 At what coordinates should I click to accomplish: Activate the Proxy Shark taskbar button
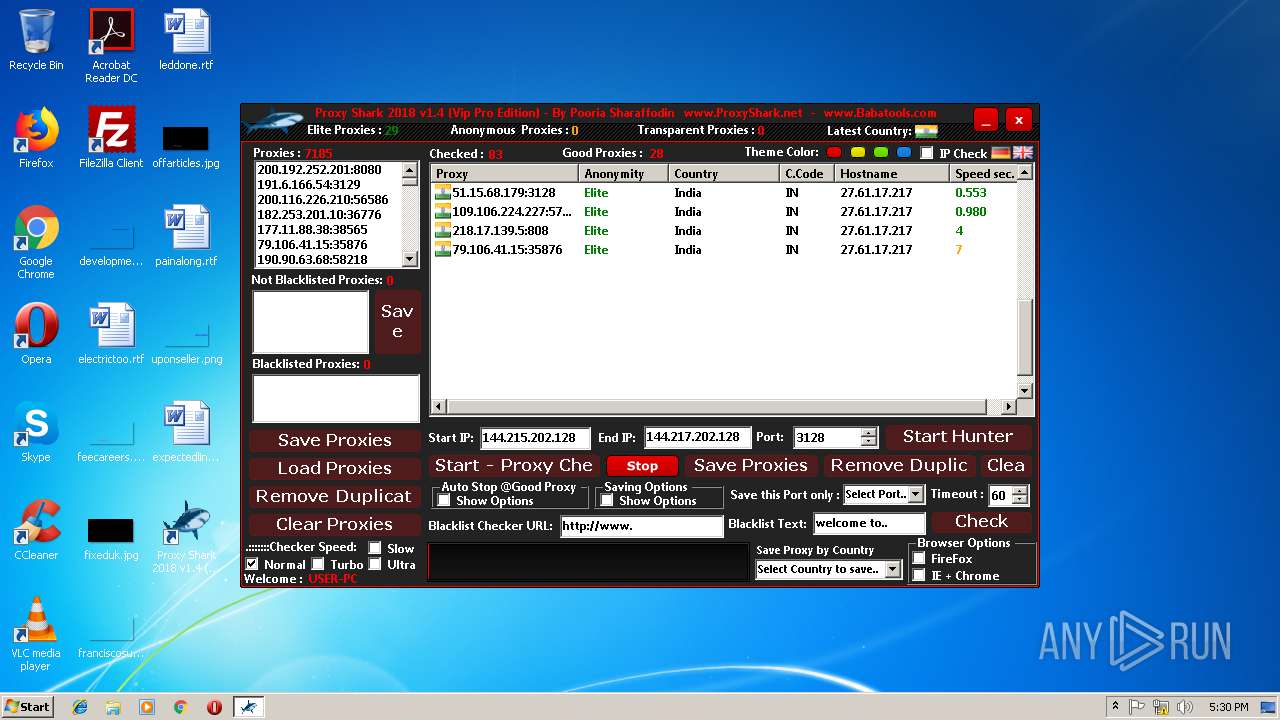[249, 707]
